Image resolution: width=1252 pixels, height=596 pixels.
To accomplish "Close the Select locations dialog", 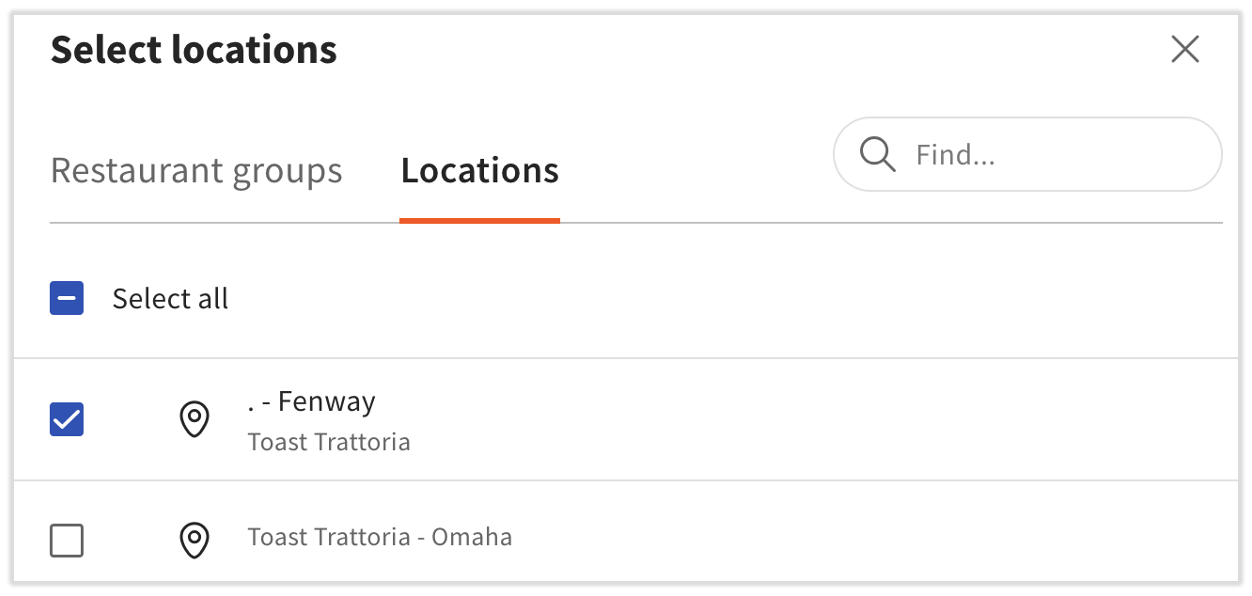I will pyautogui.click(x=1185, y=49).
